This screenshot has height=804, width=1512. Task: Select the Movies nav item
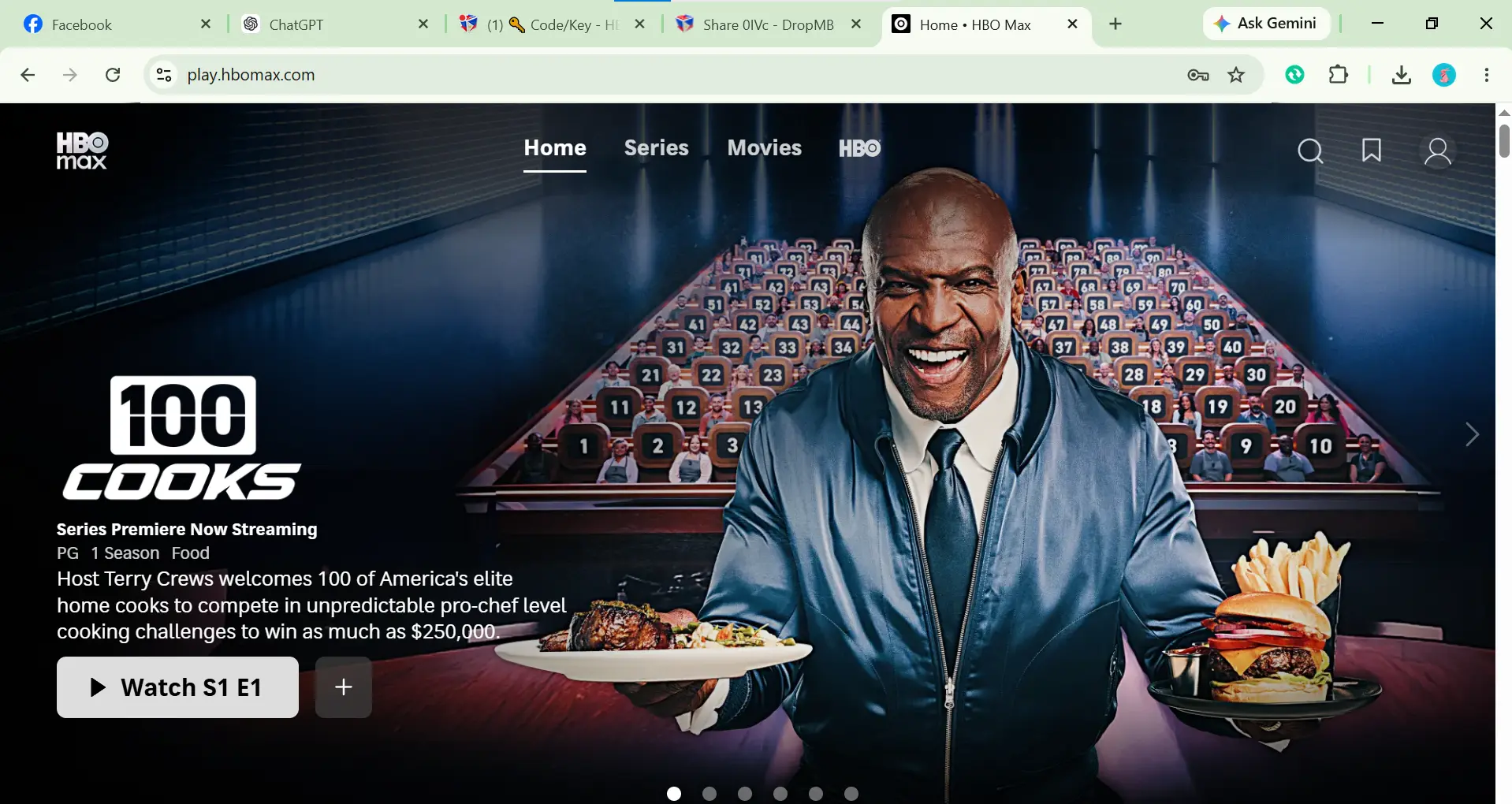coord(764,148)
